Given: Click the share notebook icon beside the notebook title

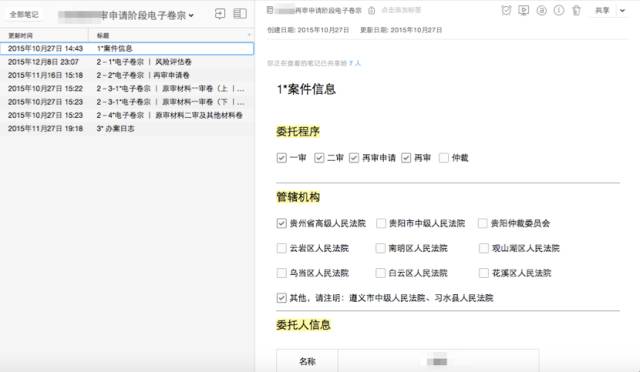Looking at the screenshot, I should click(220, 14).
